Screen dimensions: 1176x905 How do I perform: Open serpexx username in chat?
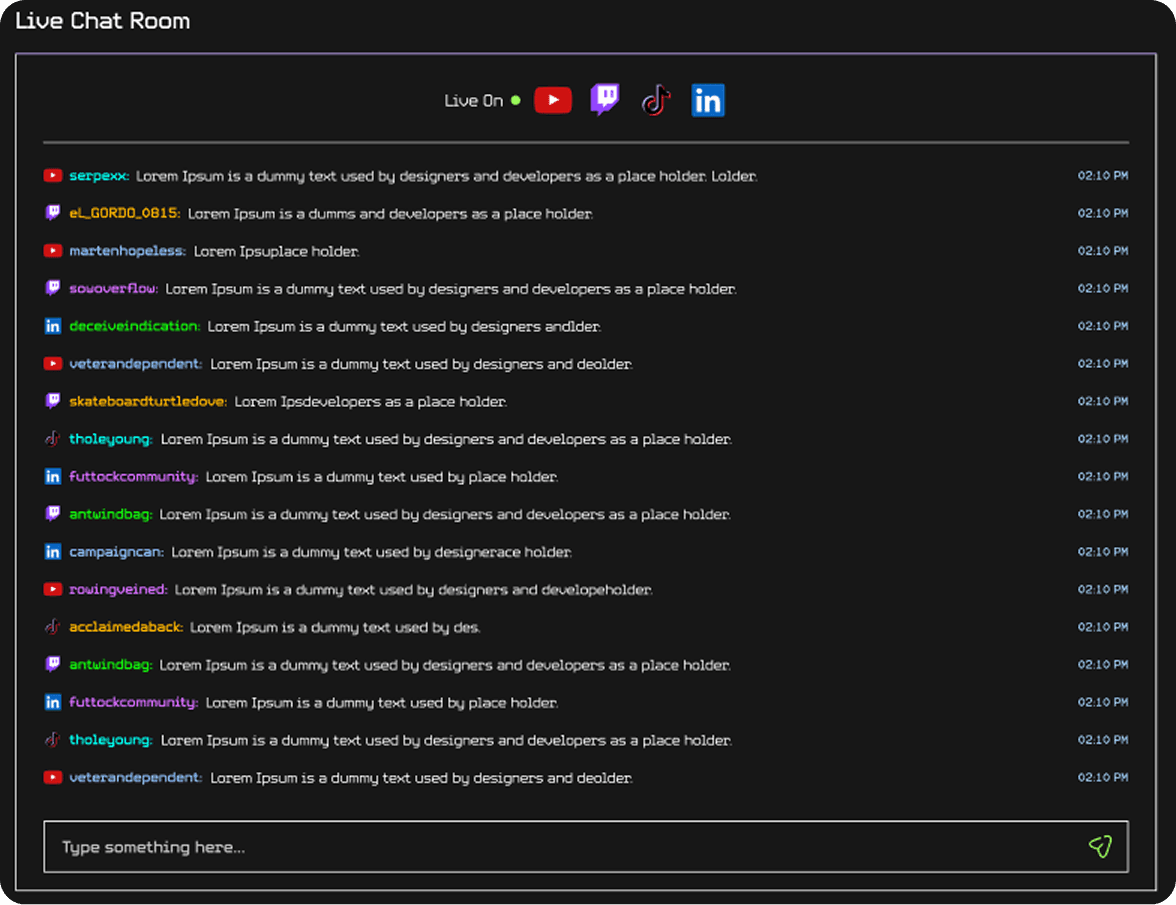pyautogui.click(x=99, y=176)
